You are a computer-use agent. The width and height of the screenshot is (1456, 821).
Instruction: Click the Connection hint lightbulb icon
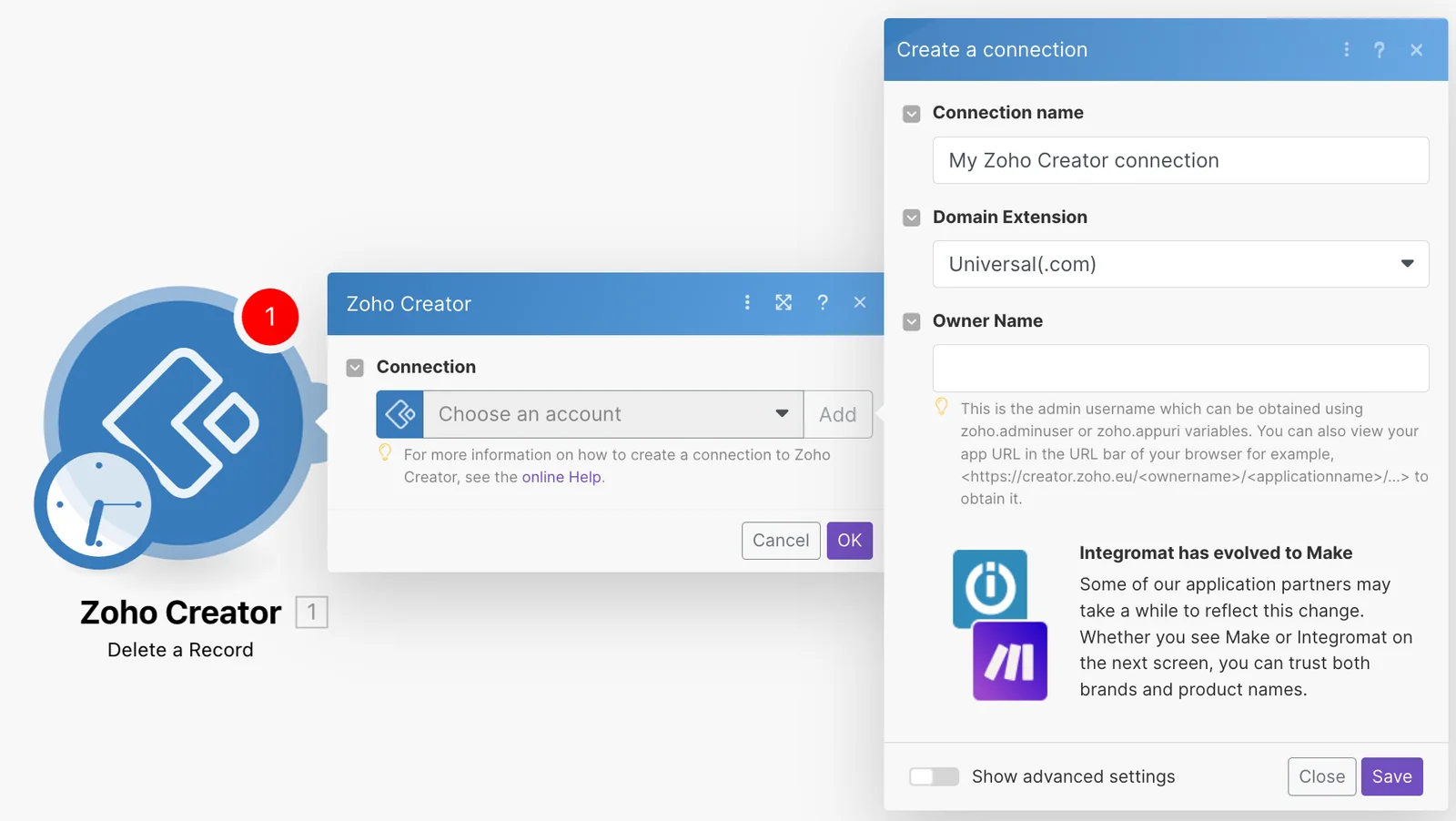pos(385,452)
